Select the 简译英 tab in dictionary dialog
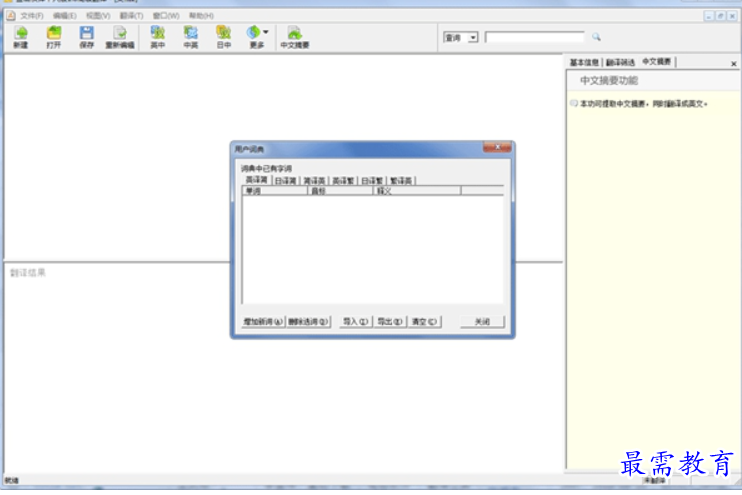The width and height of the screenshot is (742, 495). pyautogui.click(x=314, y=181)
